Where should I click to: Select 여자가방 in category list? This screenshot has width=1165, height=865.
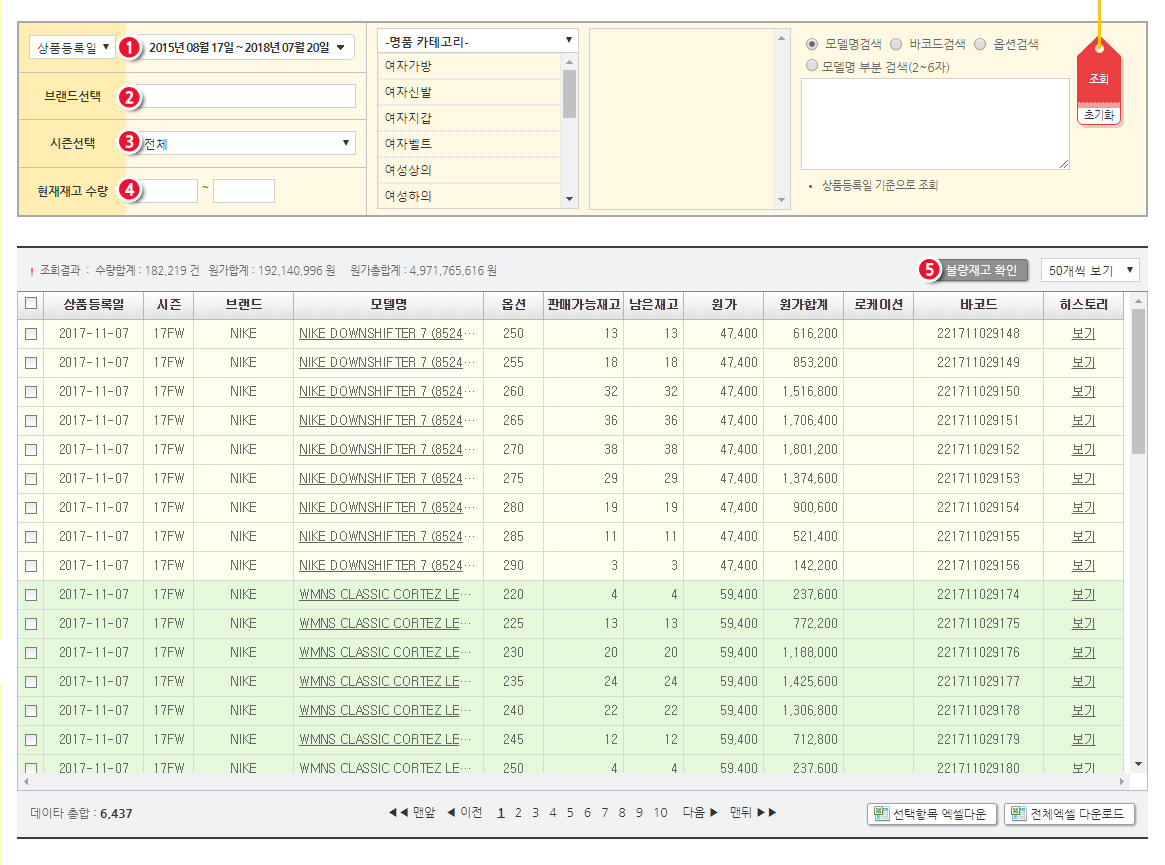coord(470,66)
